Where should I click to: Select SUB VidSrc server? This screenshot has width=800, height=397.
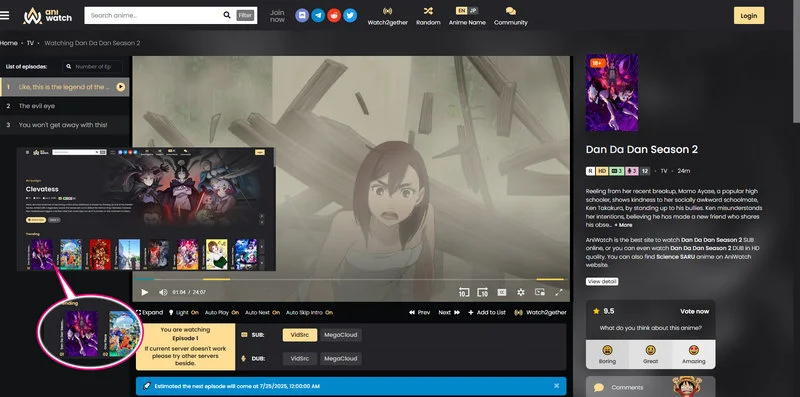[299, 335]
